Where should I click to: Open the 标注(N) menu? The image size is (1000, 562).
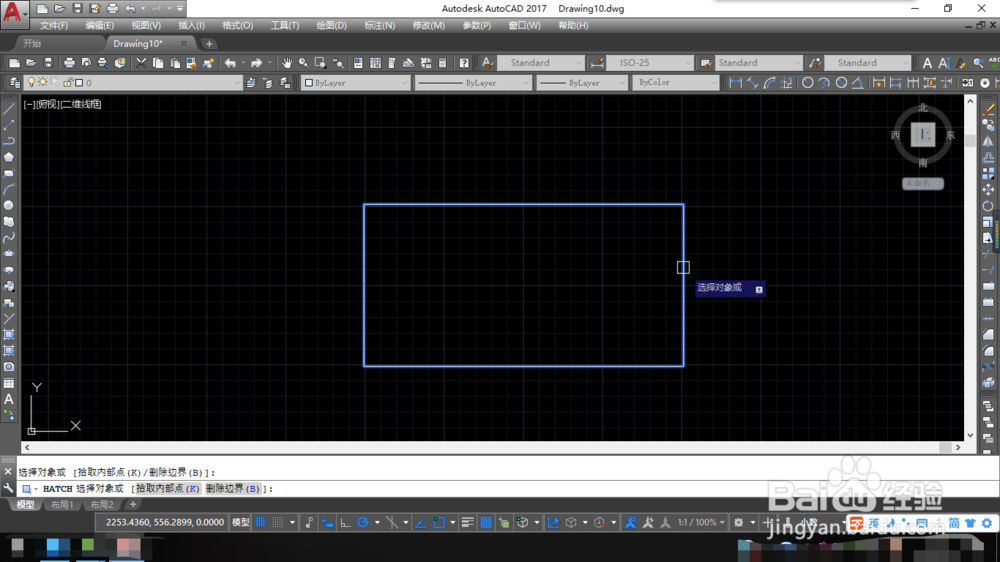click(x=379, y=26)
